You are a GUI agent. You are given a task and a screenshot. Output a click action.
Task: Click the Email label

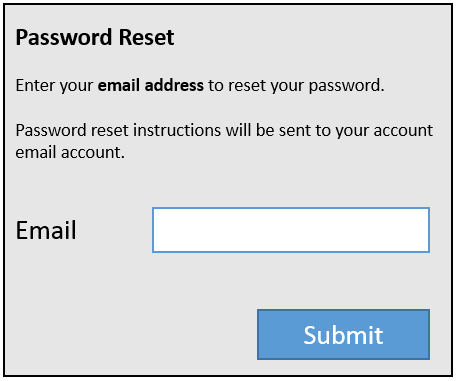[x=46, y=230]
